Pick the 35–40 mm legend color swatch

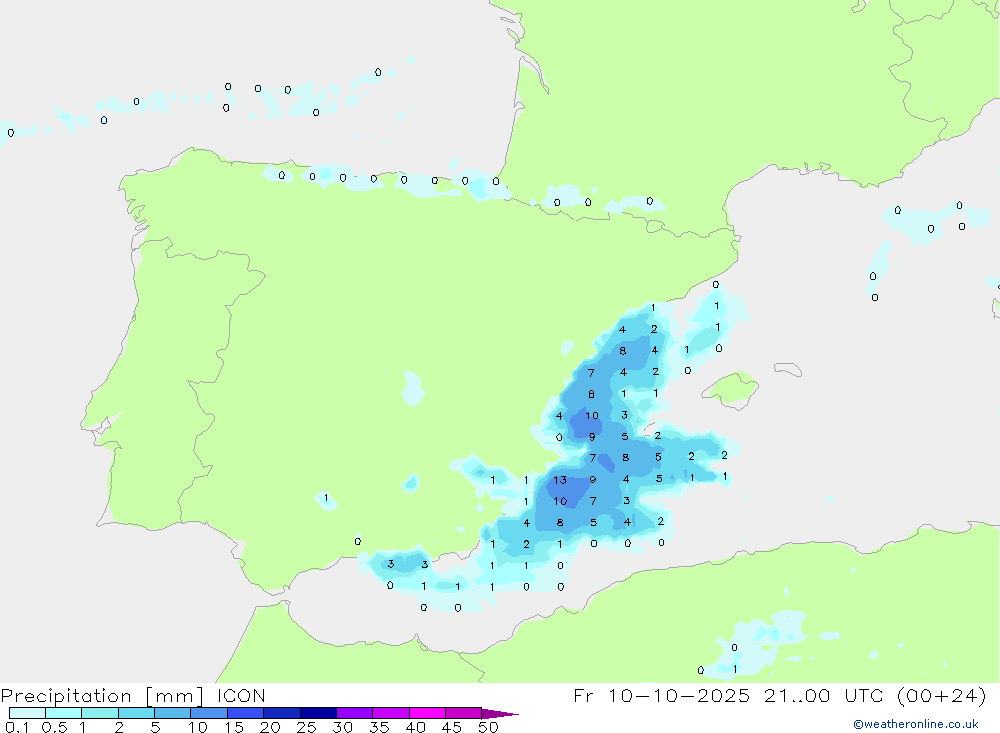click(x=391, y=713)
